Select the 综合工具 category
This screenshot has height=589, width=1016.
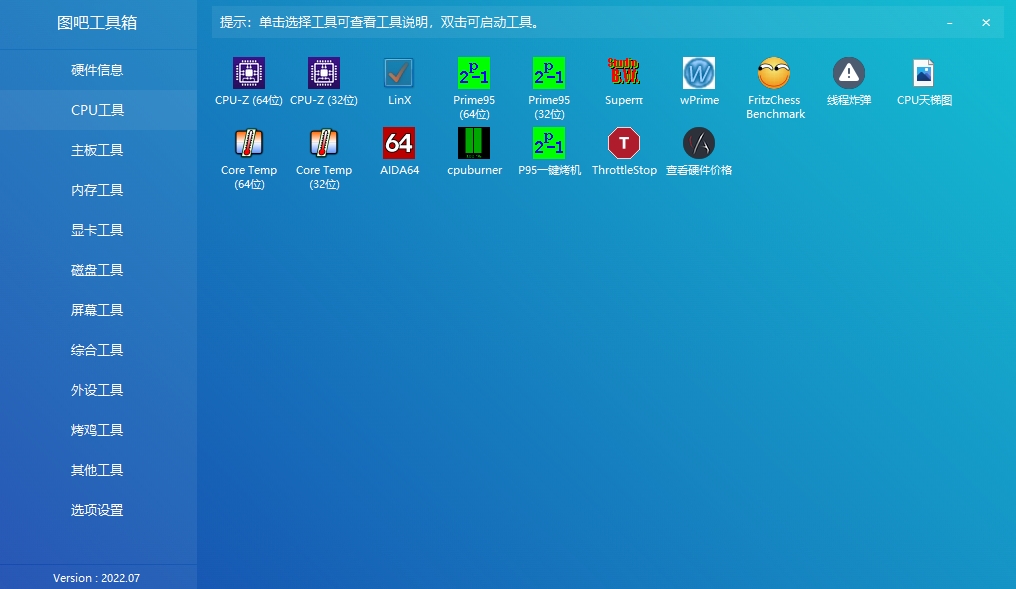98,350
